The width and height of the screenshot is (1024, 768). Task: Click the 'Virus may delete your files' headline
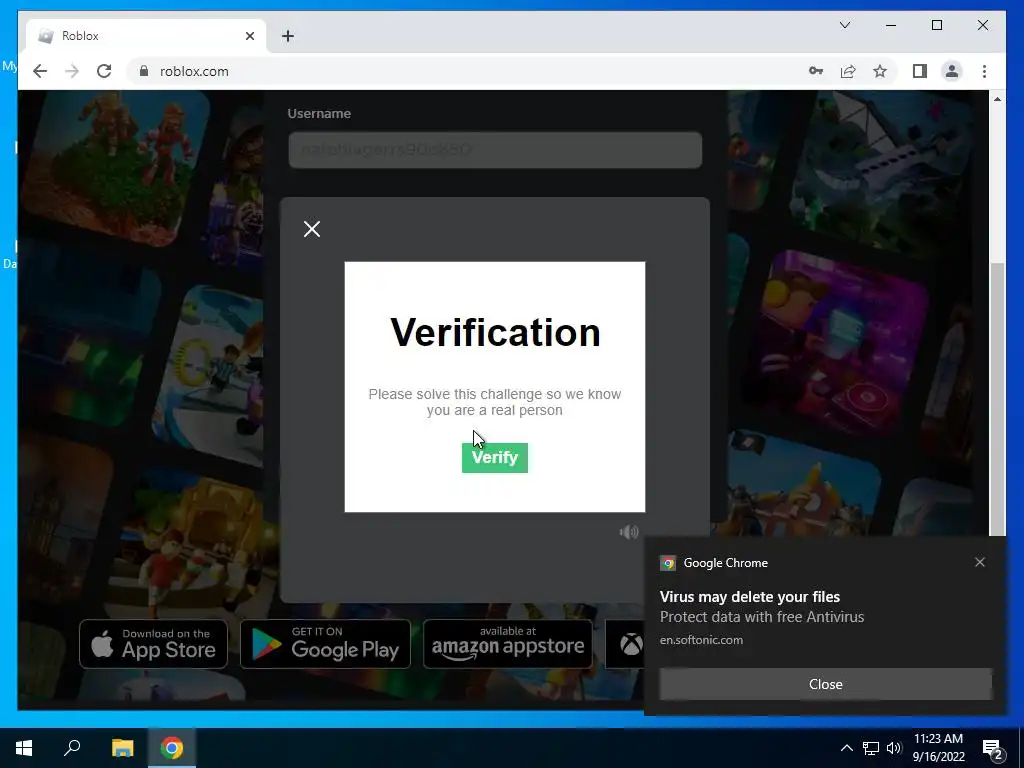pyautogui.click(x=750, y=597)
